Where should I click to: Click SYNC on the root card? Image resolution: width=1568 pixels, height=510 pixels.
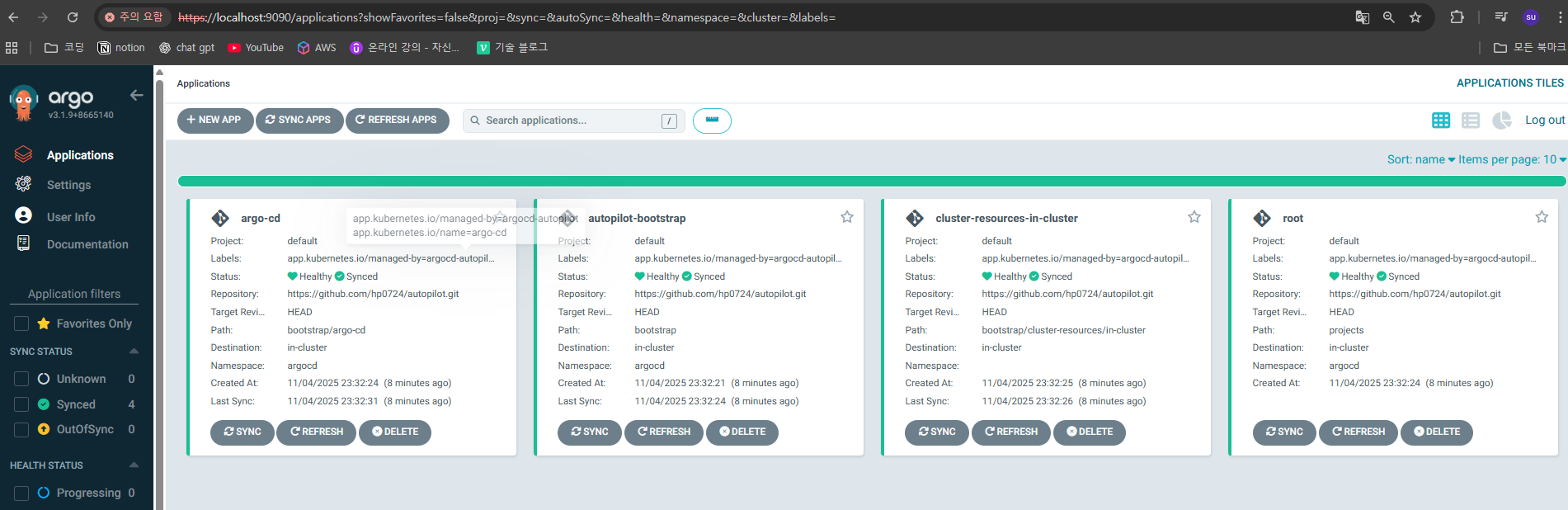(x=1283, y=432)
